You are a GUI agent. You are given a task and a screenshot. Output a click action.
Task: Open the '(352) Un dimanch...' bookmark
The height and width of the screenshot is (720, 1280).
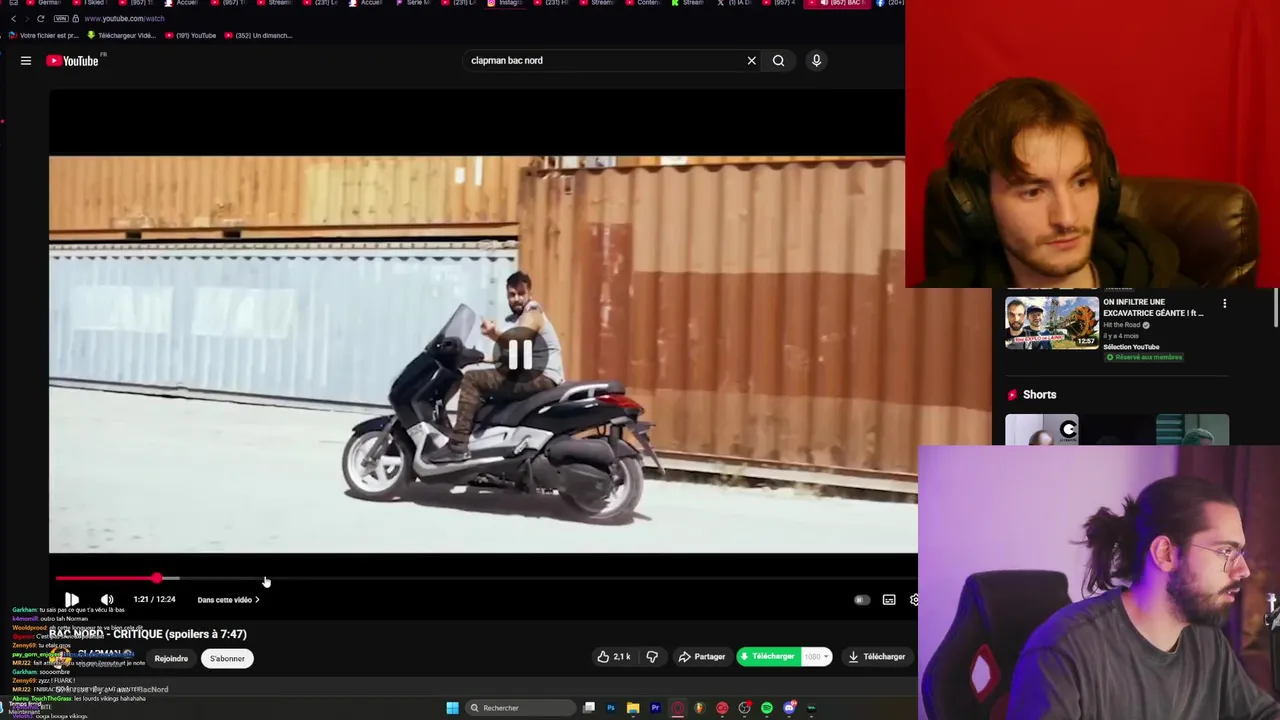click(258, 35)
